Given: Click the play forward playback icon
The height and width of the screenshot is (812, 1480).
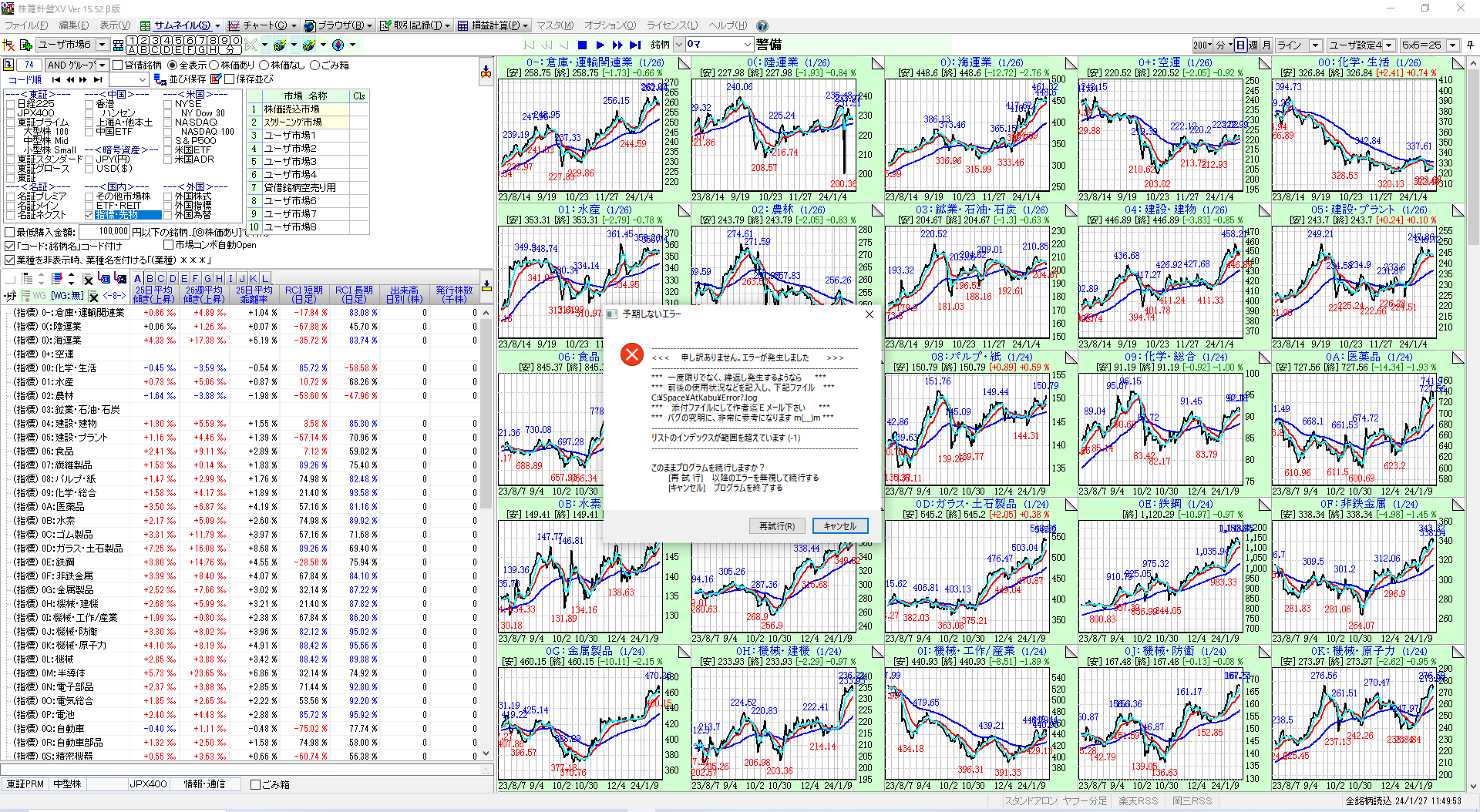Looking at the screenshot, I should pos(600,45).
